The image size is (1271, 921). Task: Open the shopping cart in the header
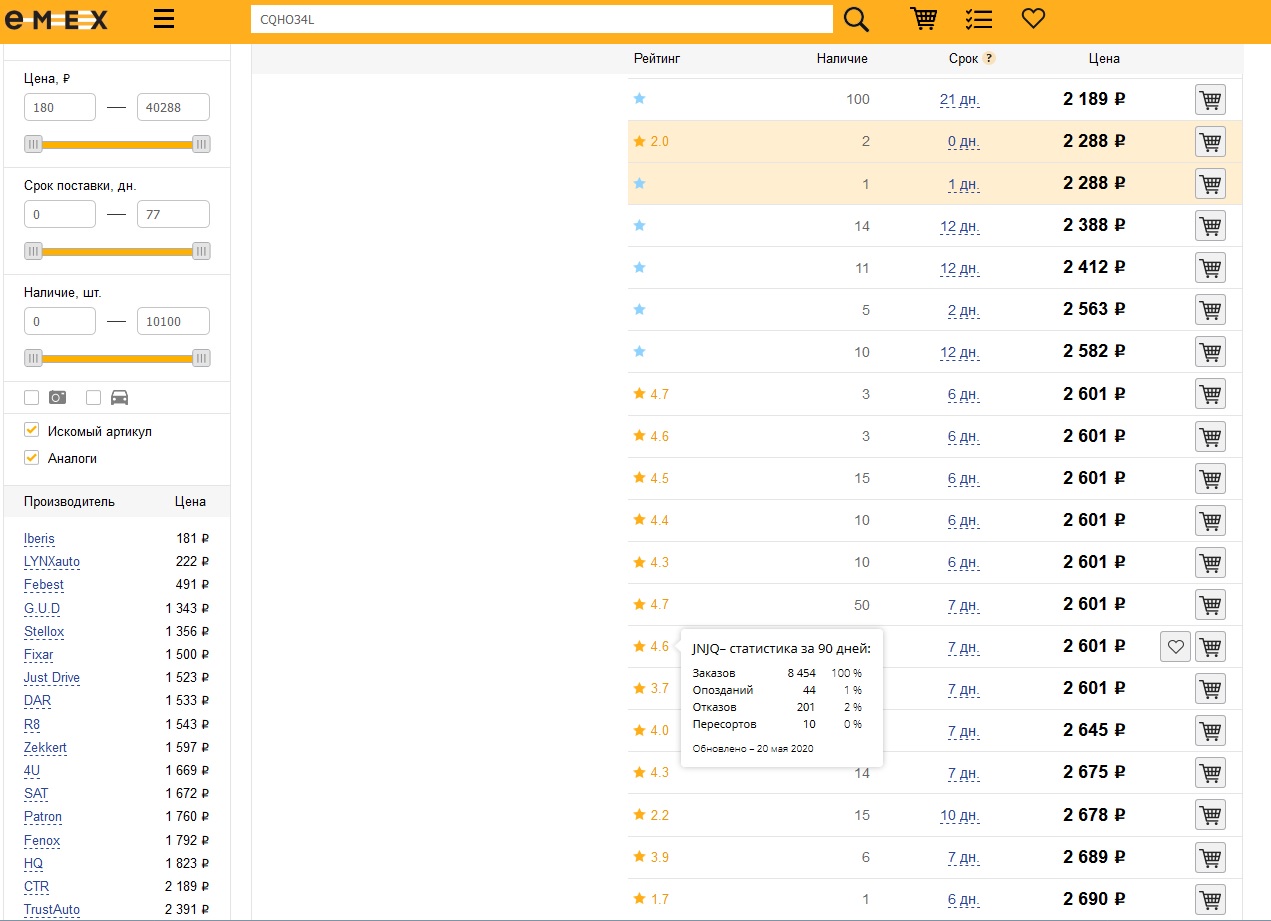[924, 19]
